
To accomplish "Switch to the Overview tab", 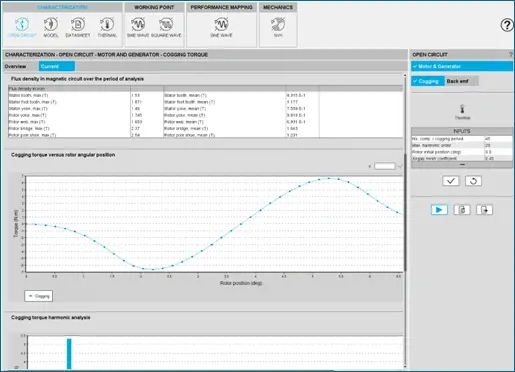I will [15, 66].
